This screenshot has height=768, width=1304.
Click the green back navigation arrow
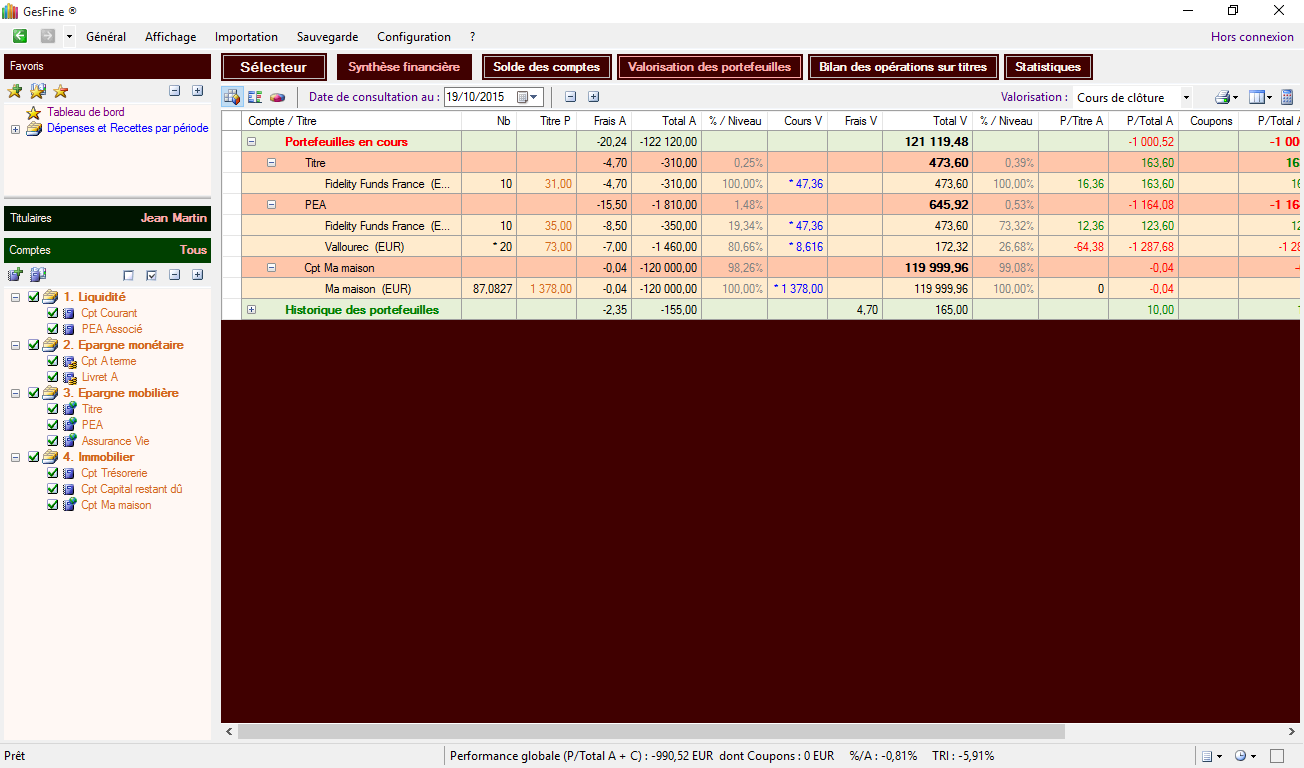click(20, 37)
